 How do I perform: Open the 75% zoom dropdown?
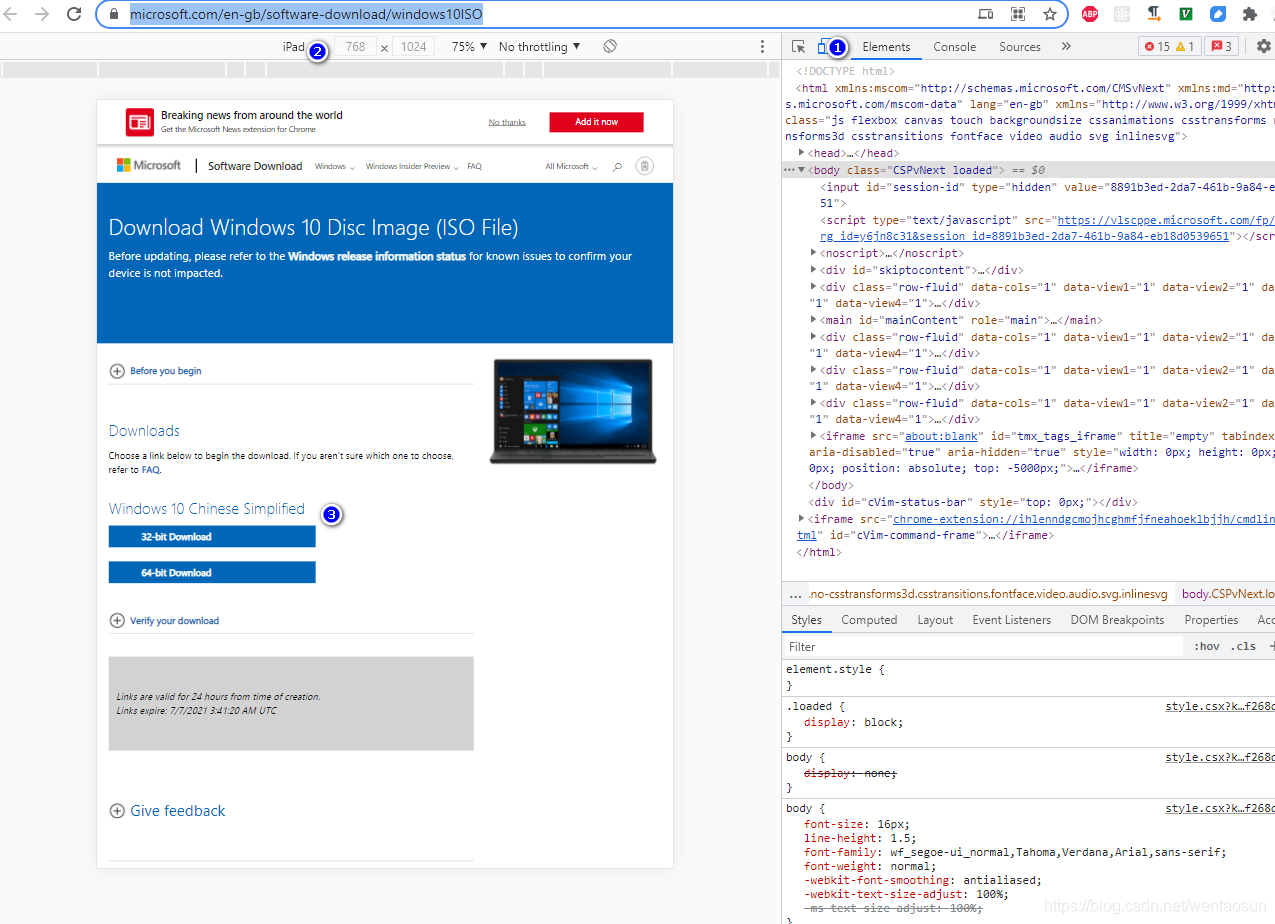coord(469,46)
